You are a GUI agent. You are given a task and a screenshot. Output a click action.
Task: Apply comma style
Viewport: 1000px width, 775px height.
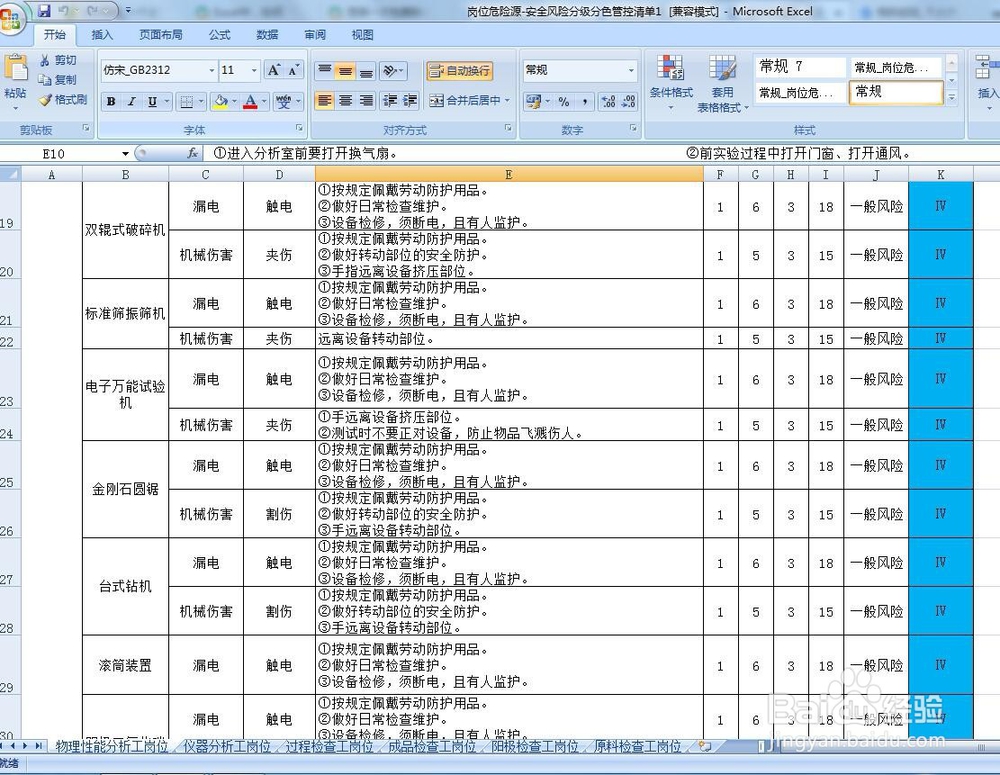coord(584,101)
